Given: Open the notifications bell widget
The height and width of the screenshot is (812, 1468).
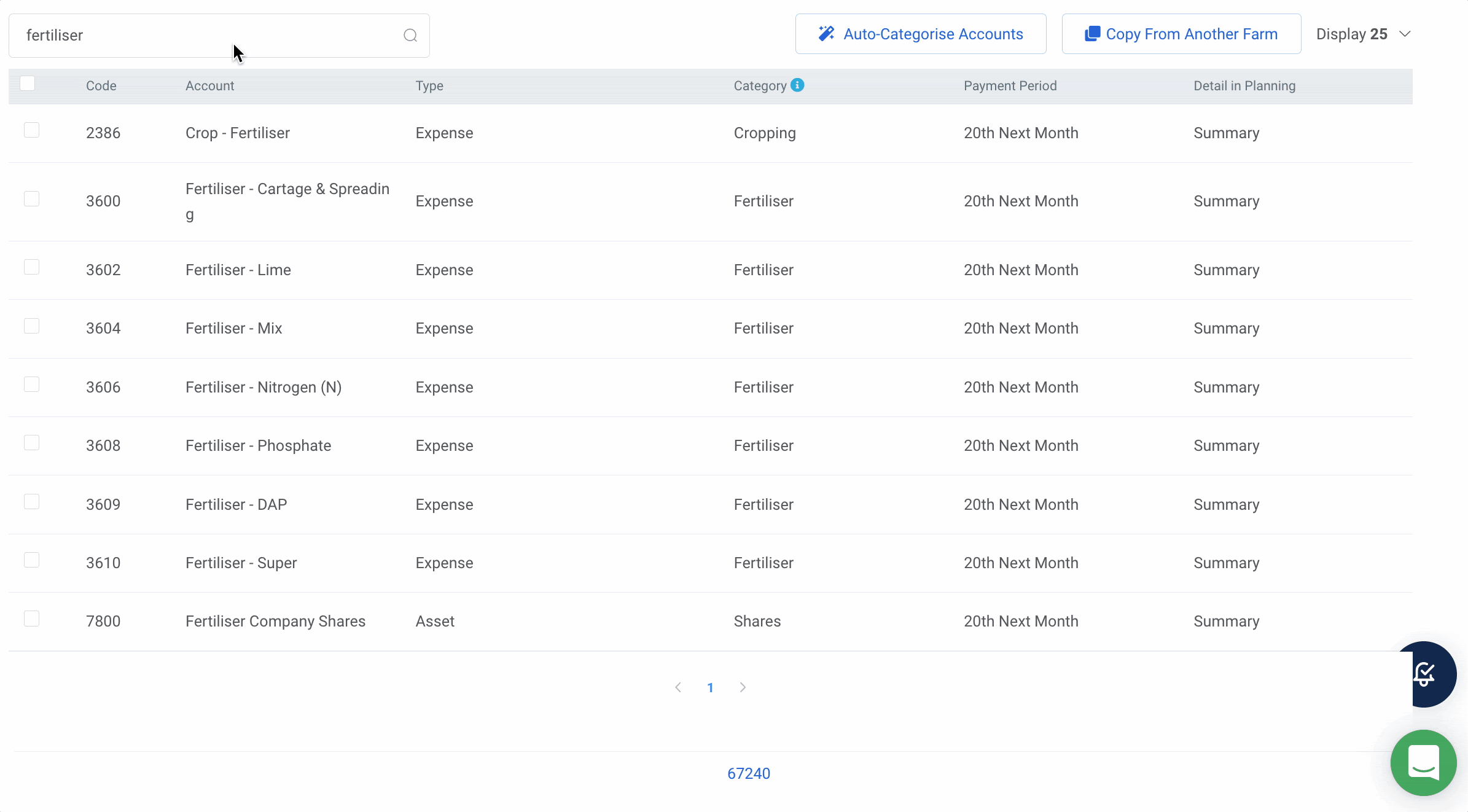Looking at the screenshot, I should click(x=1424, y=674).
